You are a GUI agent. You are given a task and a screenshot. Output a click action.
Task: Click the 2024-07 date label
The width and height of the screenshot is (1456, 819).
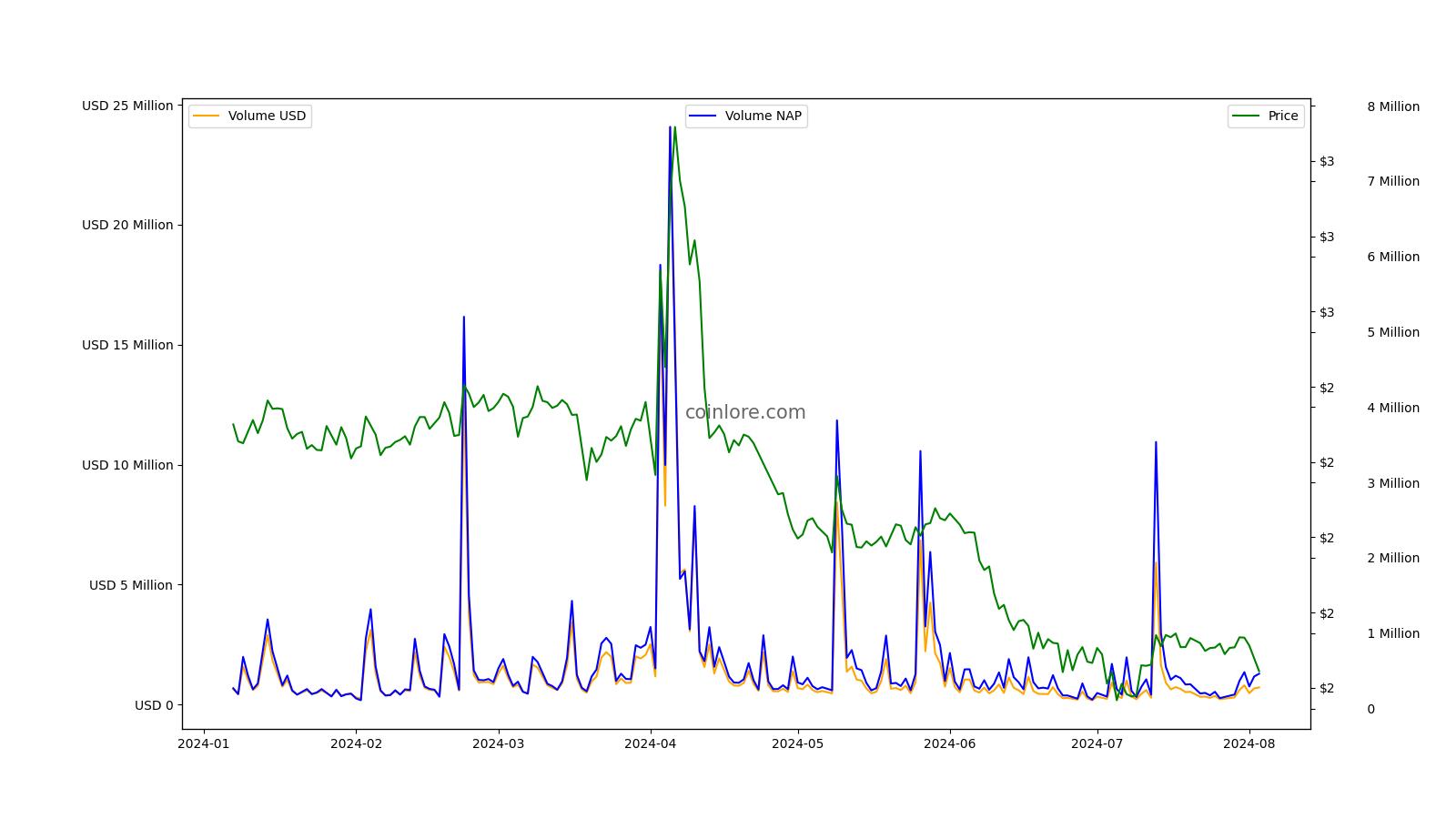pos(1097,743)
